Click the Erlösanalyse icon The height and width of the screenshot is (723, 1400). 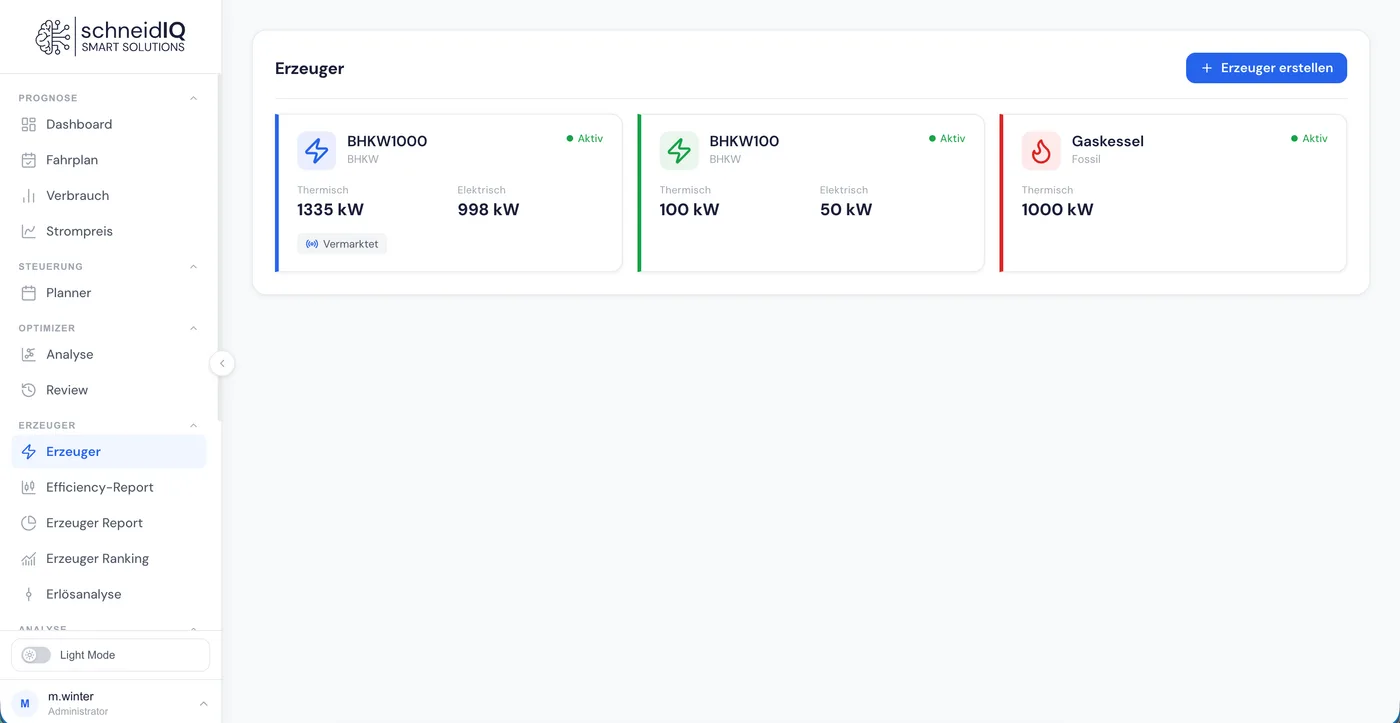click(29, 594)
